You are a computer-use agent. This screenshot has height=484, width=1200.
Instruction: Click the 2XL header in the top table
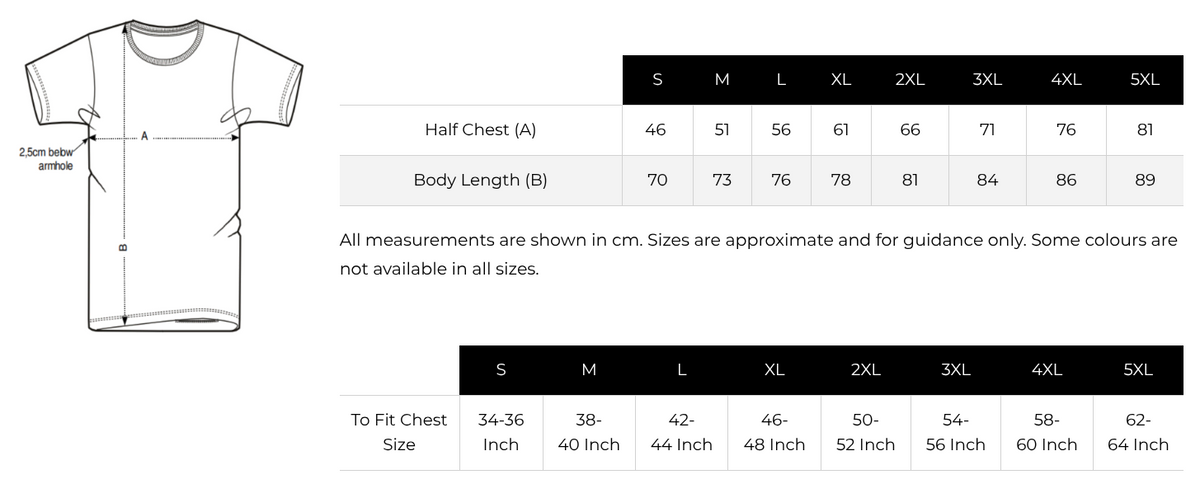point(909,80)
